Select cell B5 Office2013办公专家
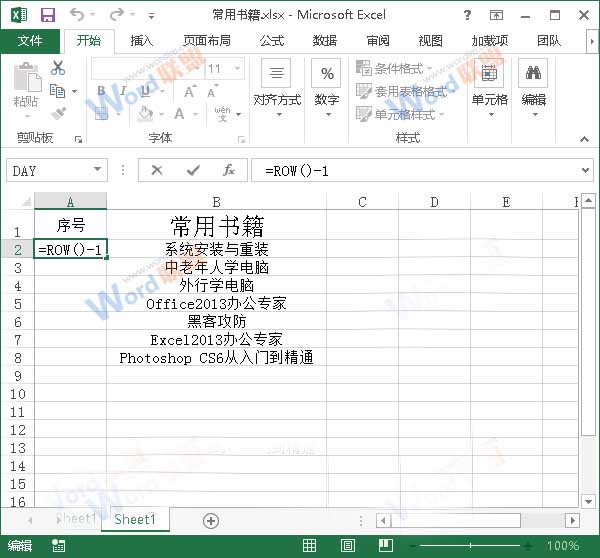This screenshot has width=600, height=558. tap(216, 303)
